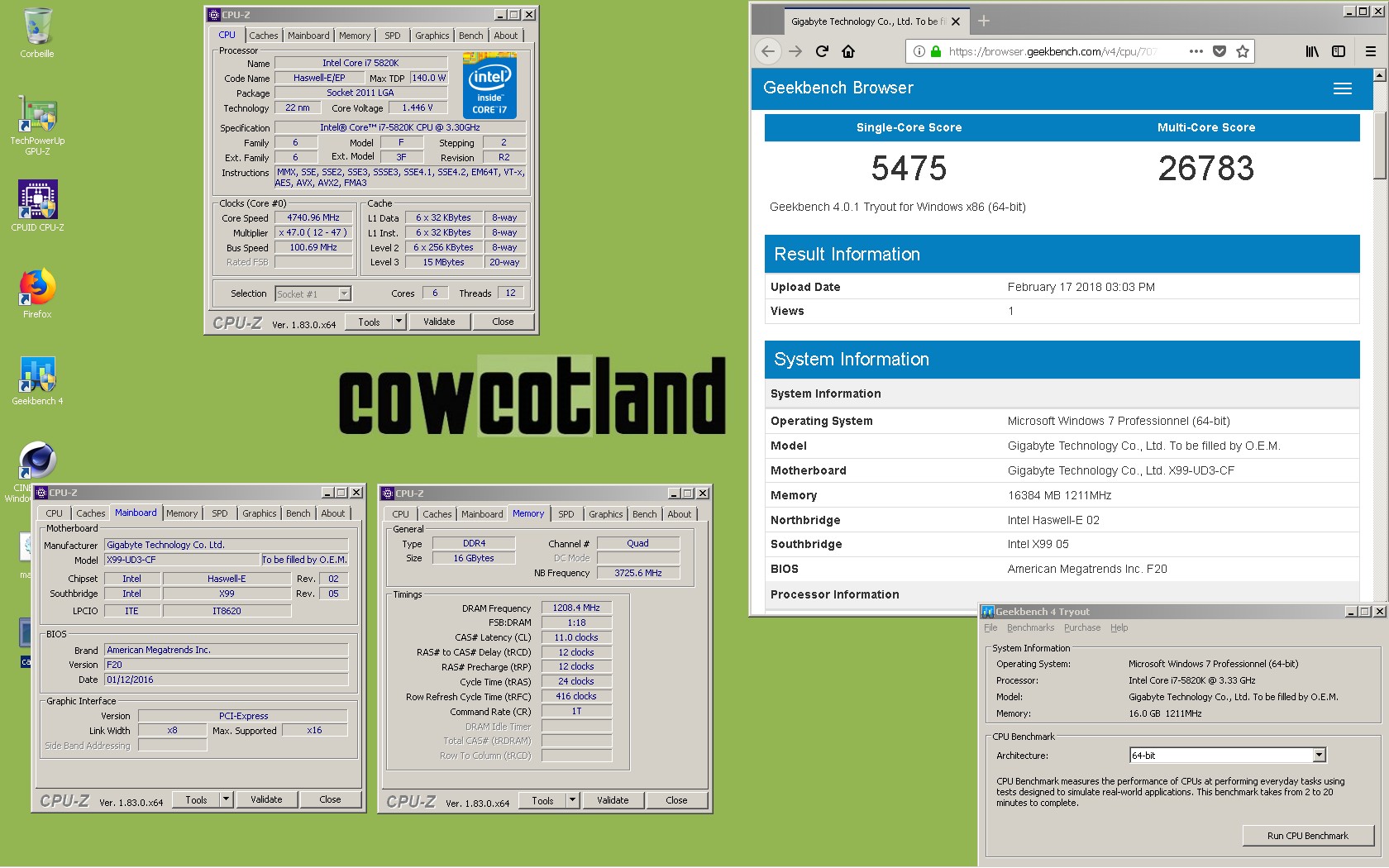Viewport: 1389px width, 868px height.
Task: Open About tab in Memory CPU-Z window
Action: click(680, 514)
